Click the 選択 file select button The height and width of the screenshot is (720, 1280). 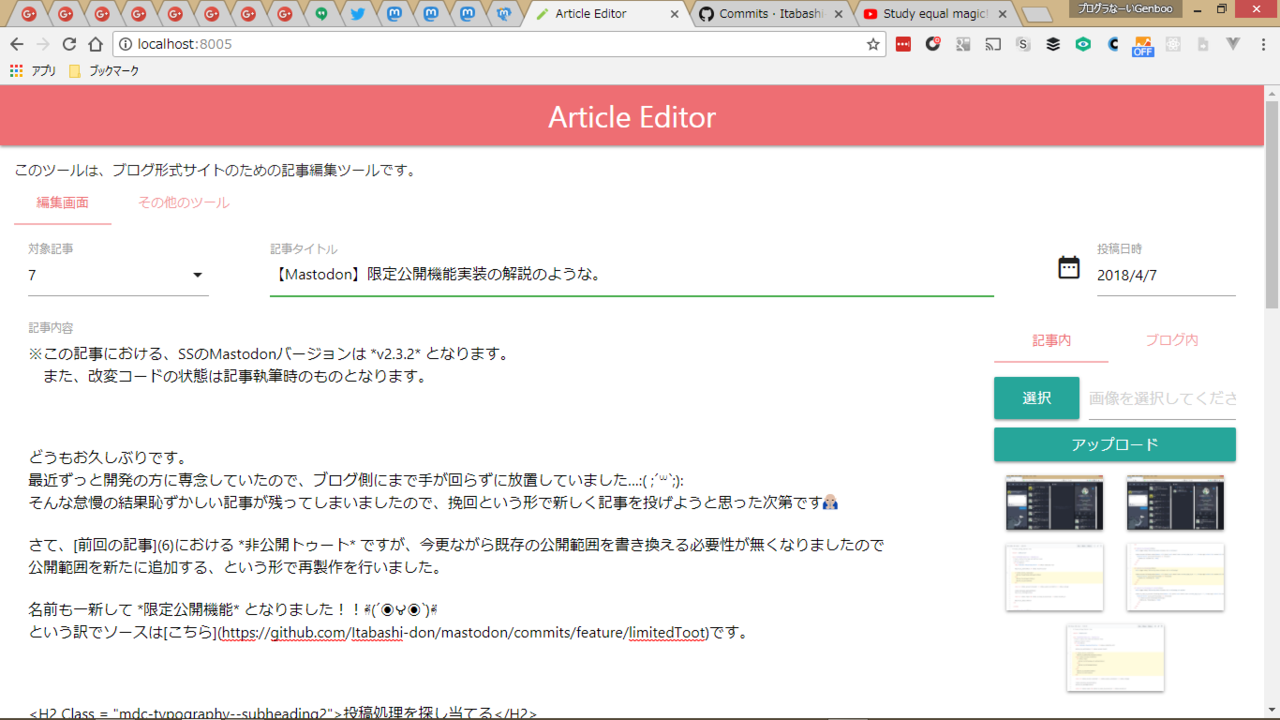click(1036, 398)
